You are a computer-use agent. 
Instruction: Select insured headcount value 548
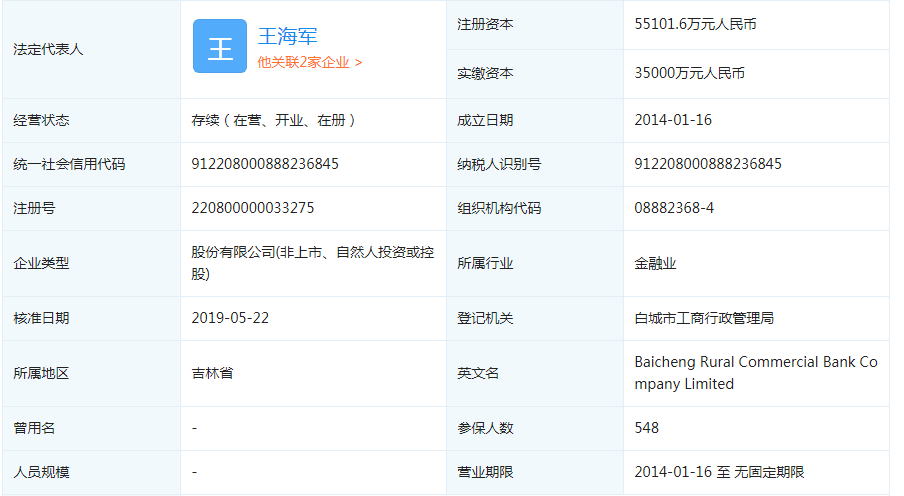[646, 428]
